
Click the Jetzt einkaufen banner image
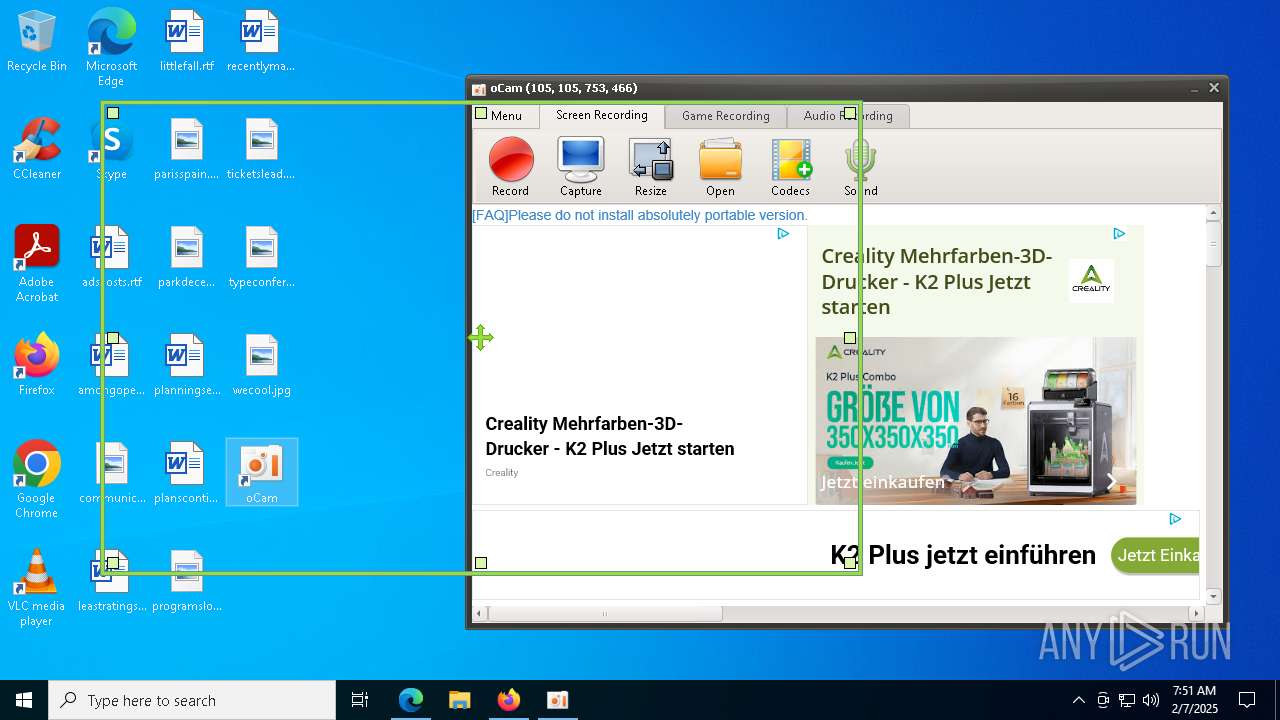pos(975,420)
